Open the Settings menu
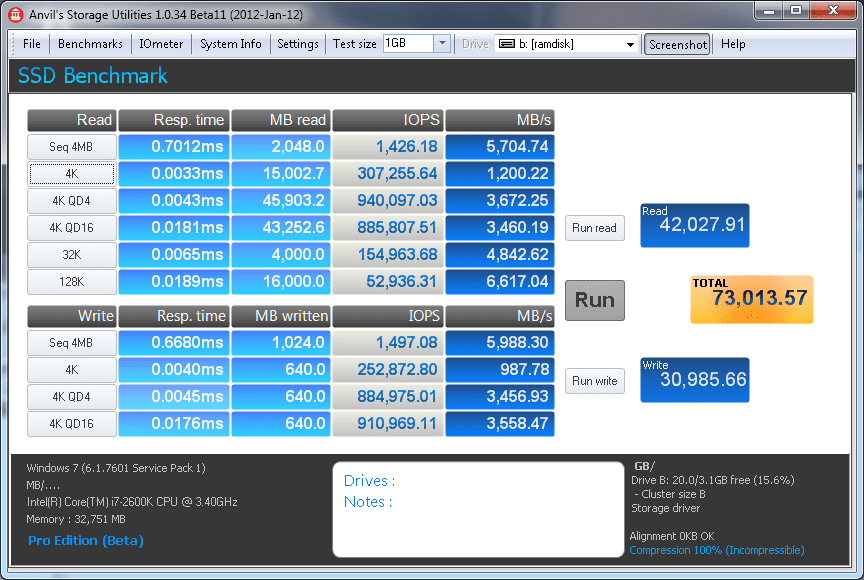 click(298, 44)
